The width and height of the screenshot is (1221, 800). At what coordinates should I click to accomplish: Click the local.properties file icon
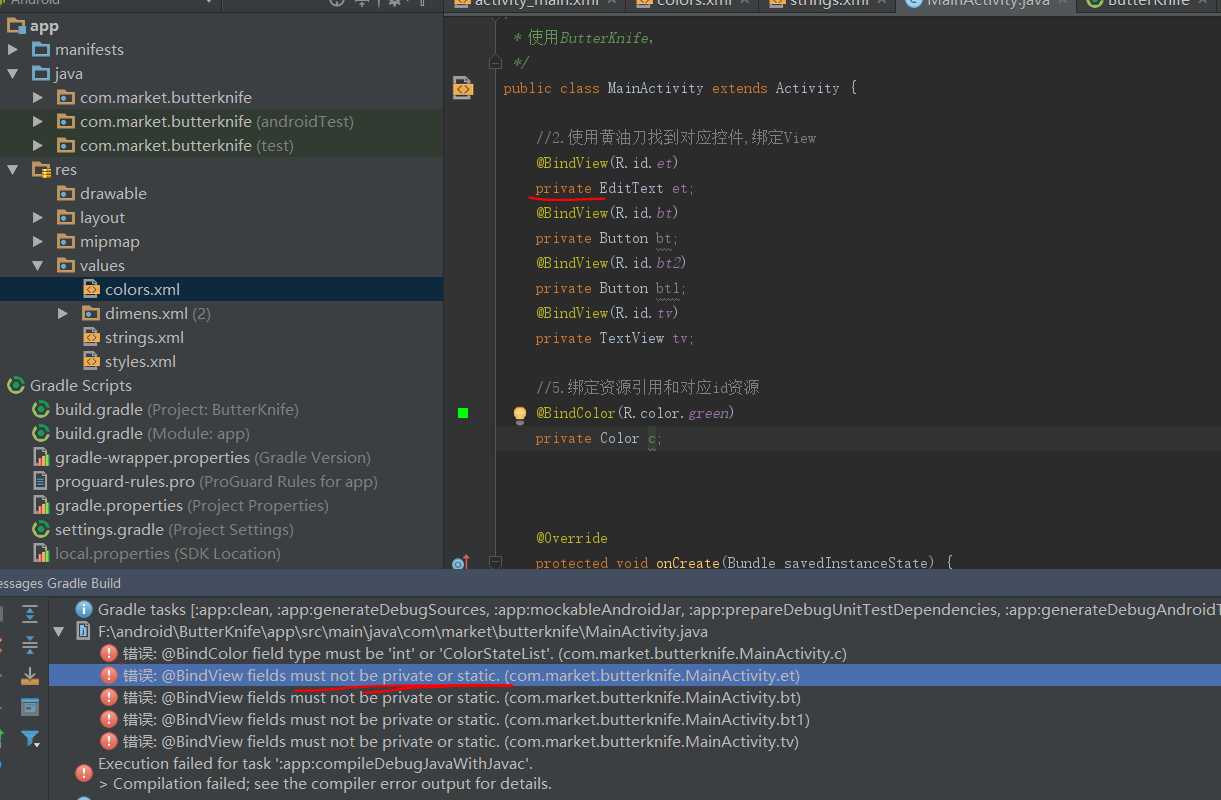click(x=41, y=553)
